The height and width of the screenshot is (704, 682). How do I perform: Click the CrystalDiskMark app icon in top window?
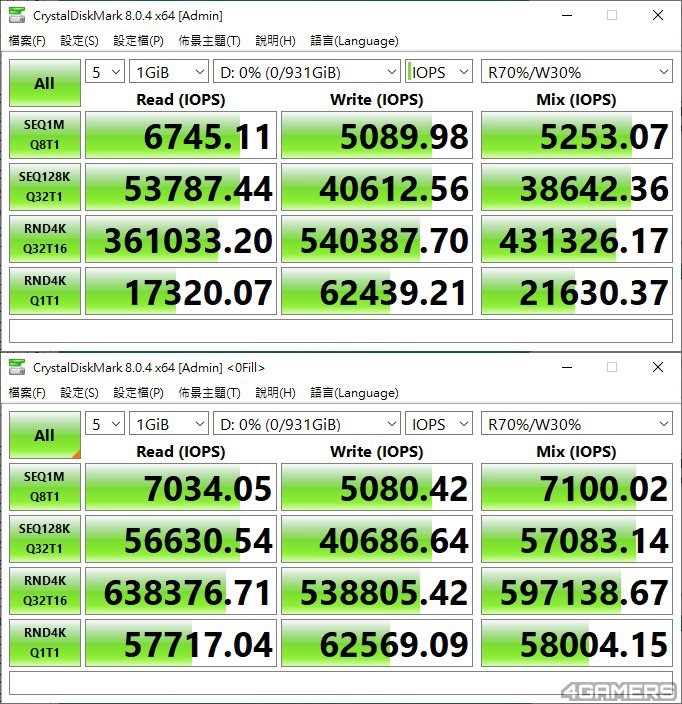coord(17,15)
